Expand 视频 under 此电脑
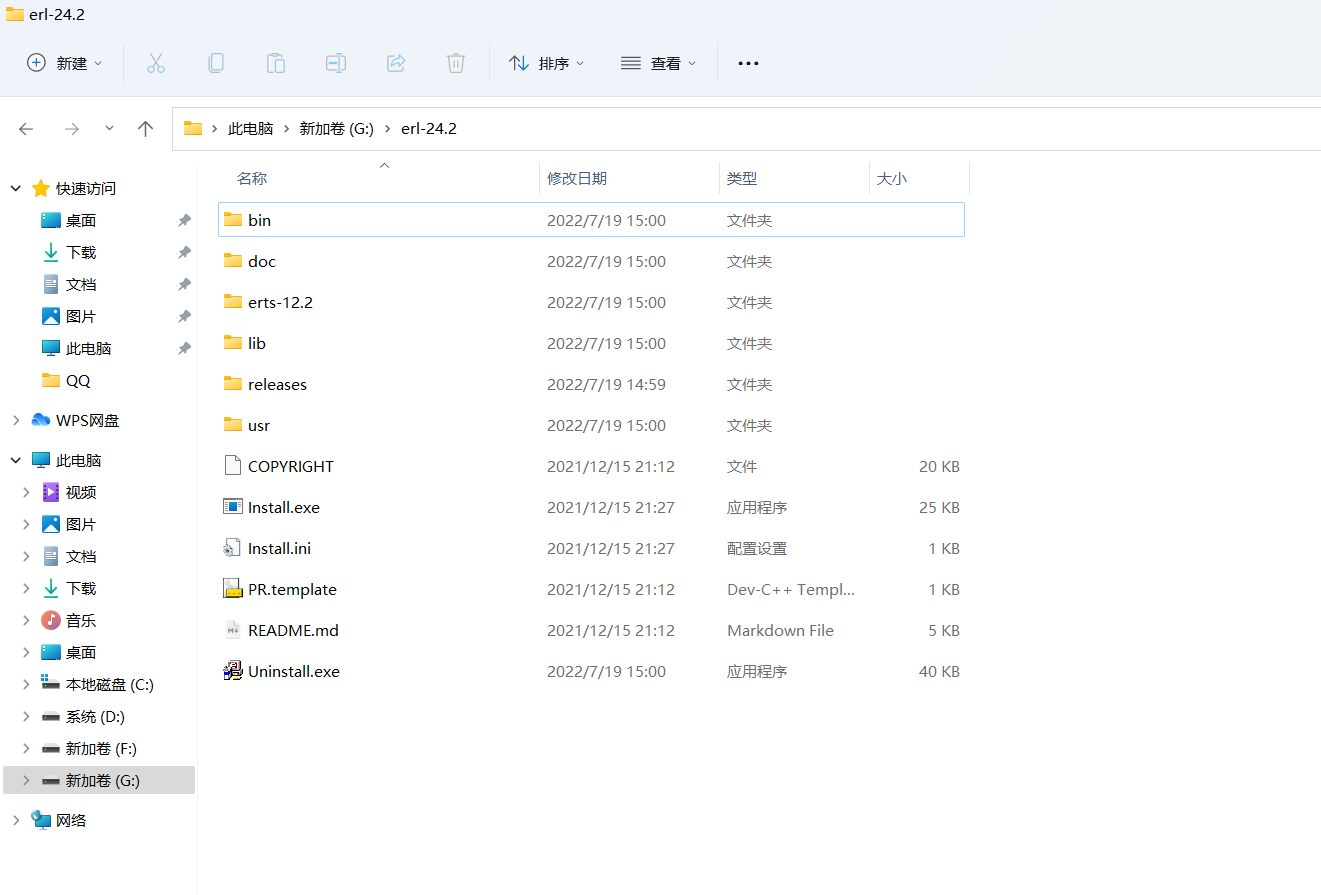This screenshot has width=1321, height=895. [x=27, y=492]
